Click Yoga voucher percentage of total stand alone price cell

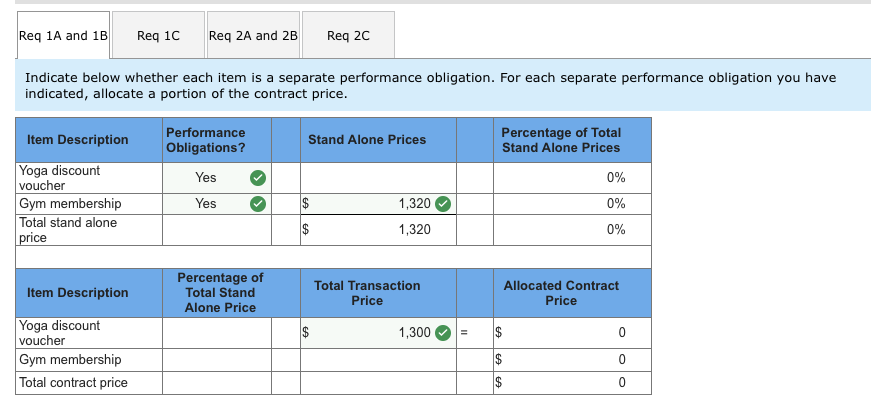[217, 333]
